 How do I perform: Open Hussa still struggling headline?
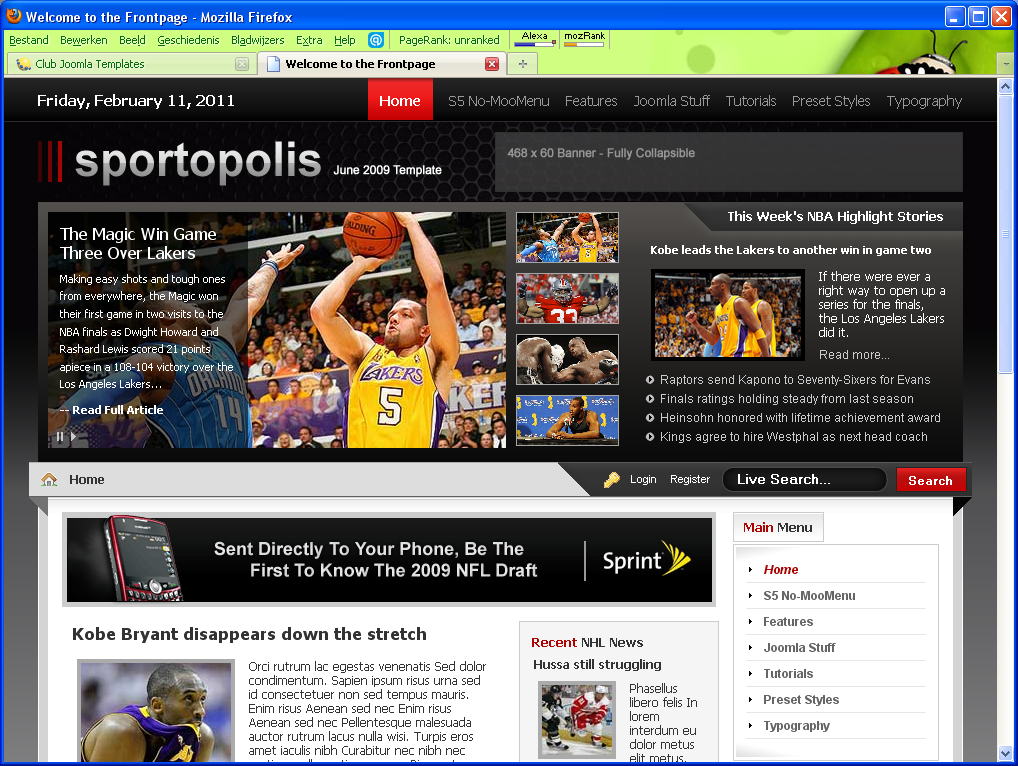pos(597,665)
